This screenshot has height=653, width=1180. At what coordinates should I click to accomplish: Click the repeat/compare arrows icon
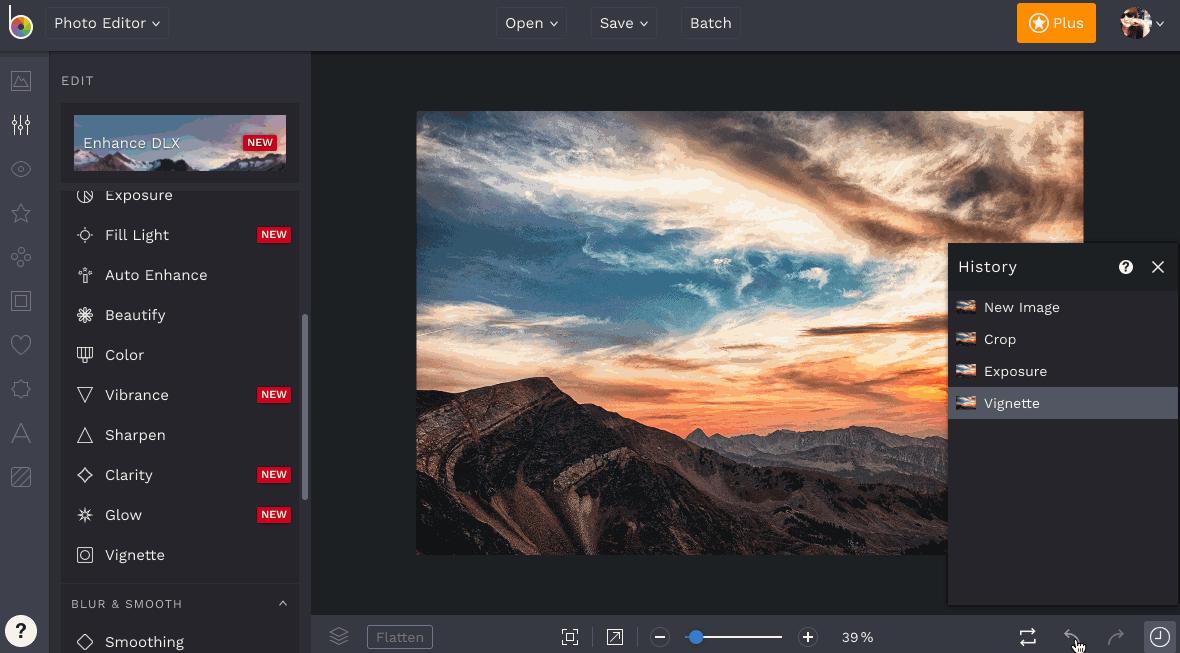tap(1027, 637)
